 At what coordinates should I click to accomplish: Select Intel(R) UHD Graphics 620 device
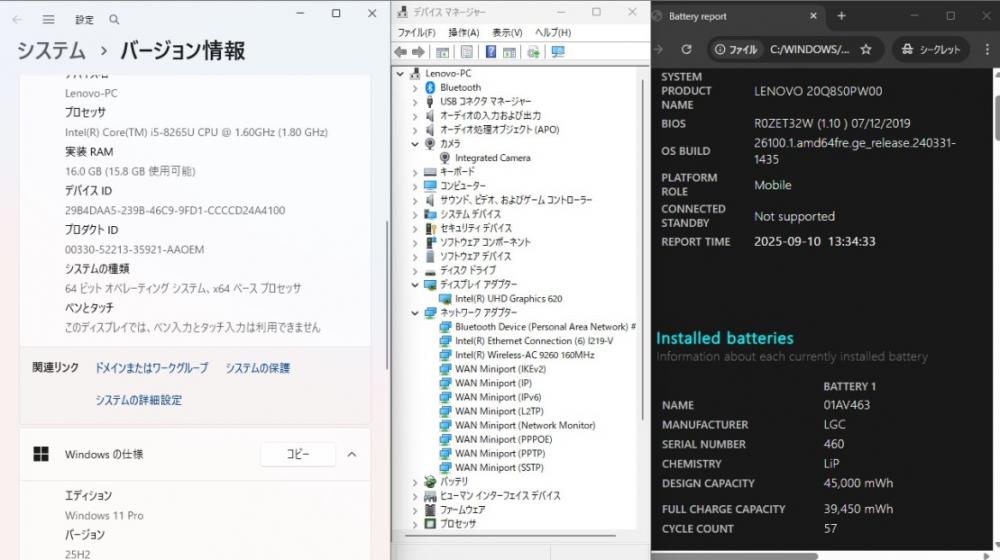click(x=508, y=298)
